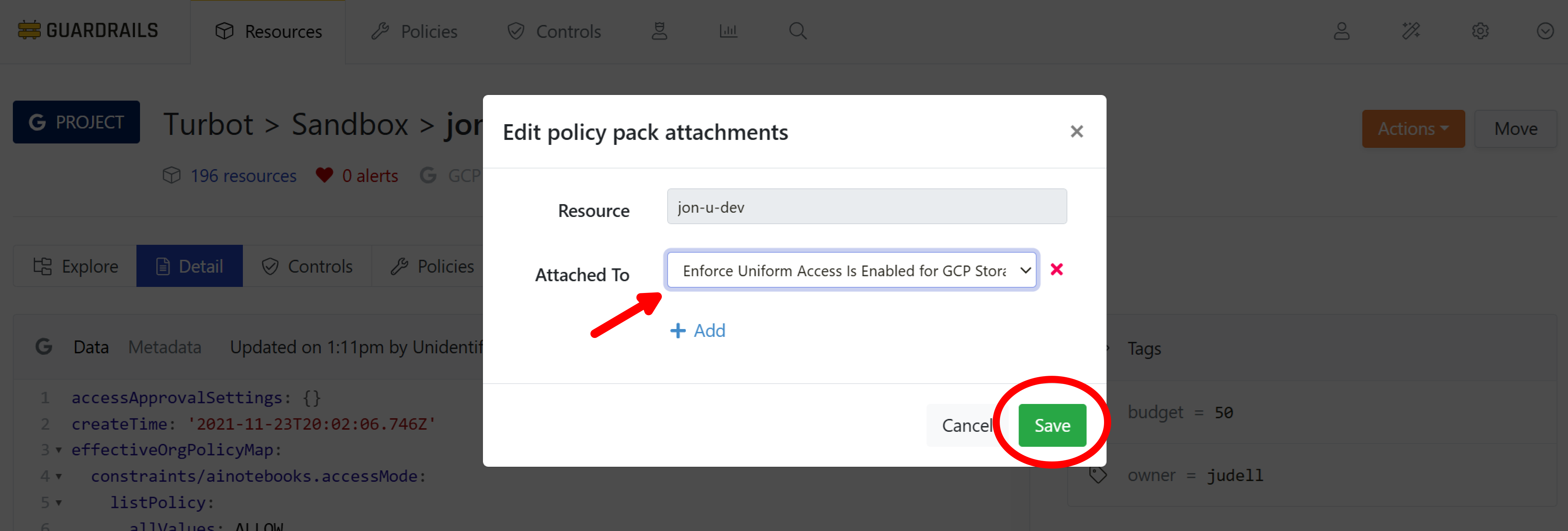The image size is (1568, 531).
Task: Open the settings gear icon
Action: (1480, 31)
